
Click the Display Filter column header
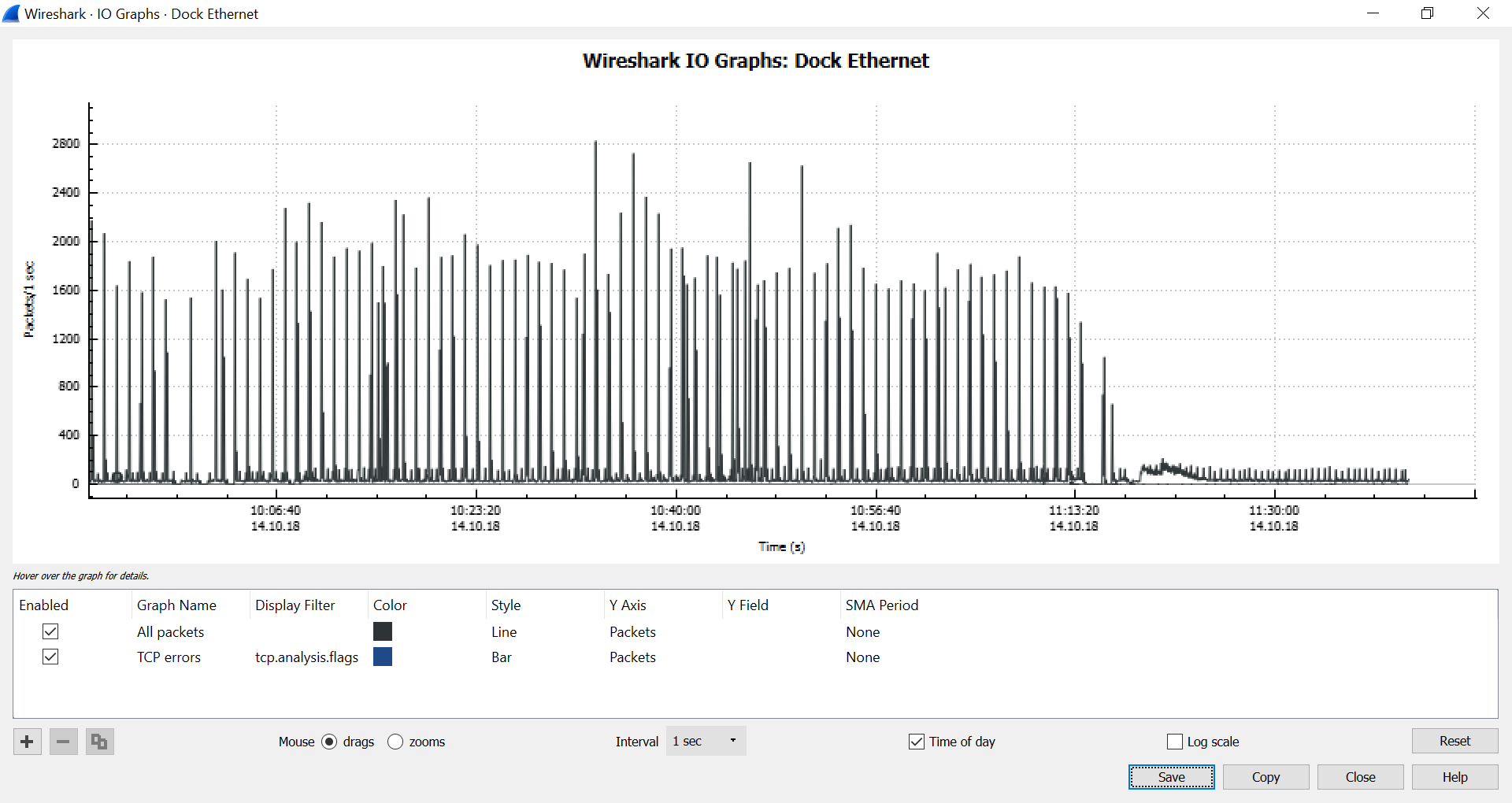295,605
